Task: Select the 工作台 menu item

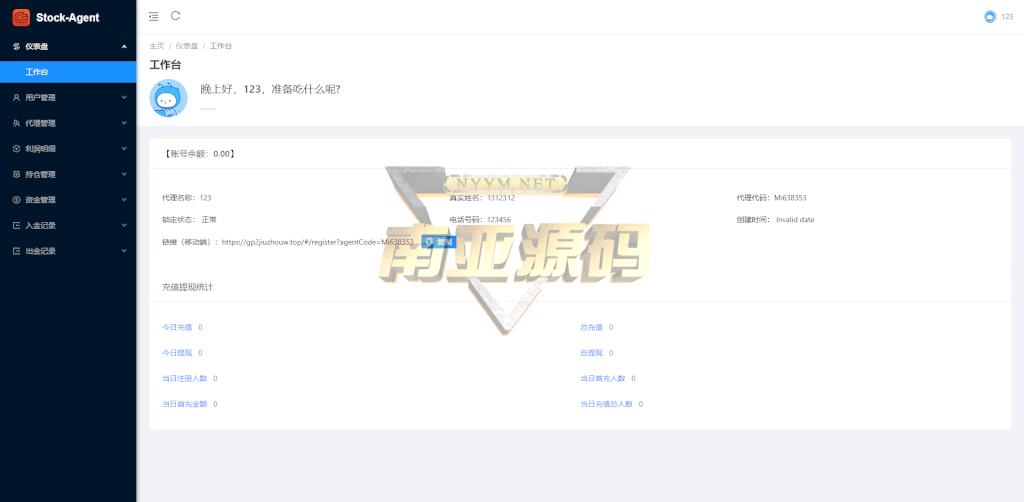Action: (37, 72)
